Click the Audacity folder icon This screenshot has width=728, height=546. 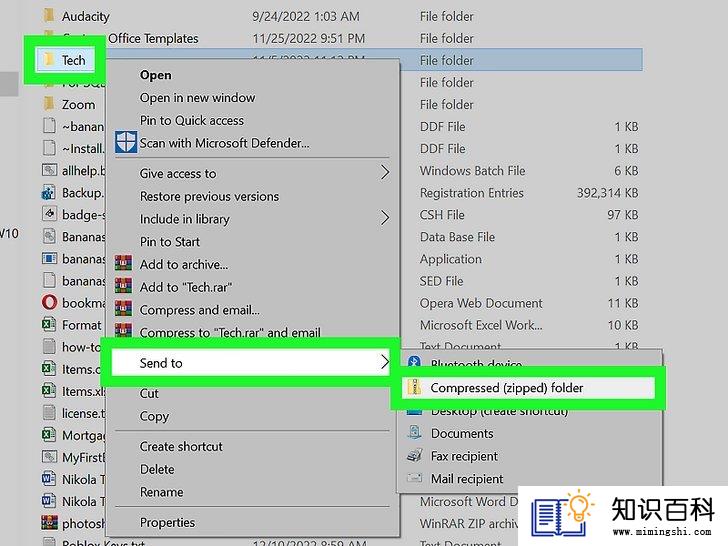pos(49,15)
